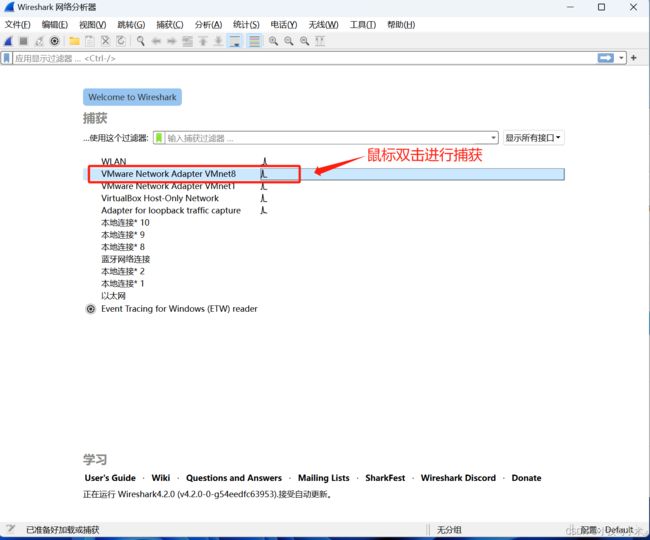Screen dimensions: 650x540
Task: Open a capture file with the folder icon
Action: click(x=74, y=41)
